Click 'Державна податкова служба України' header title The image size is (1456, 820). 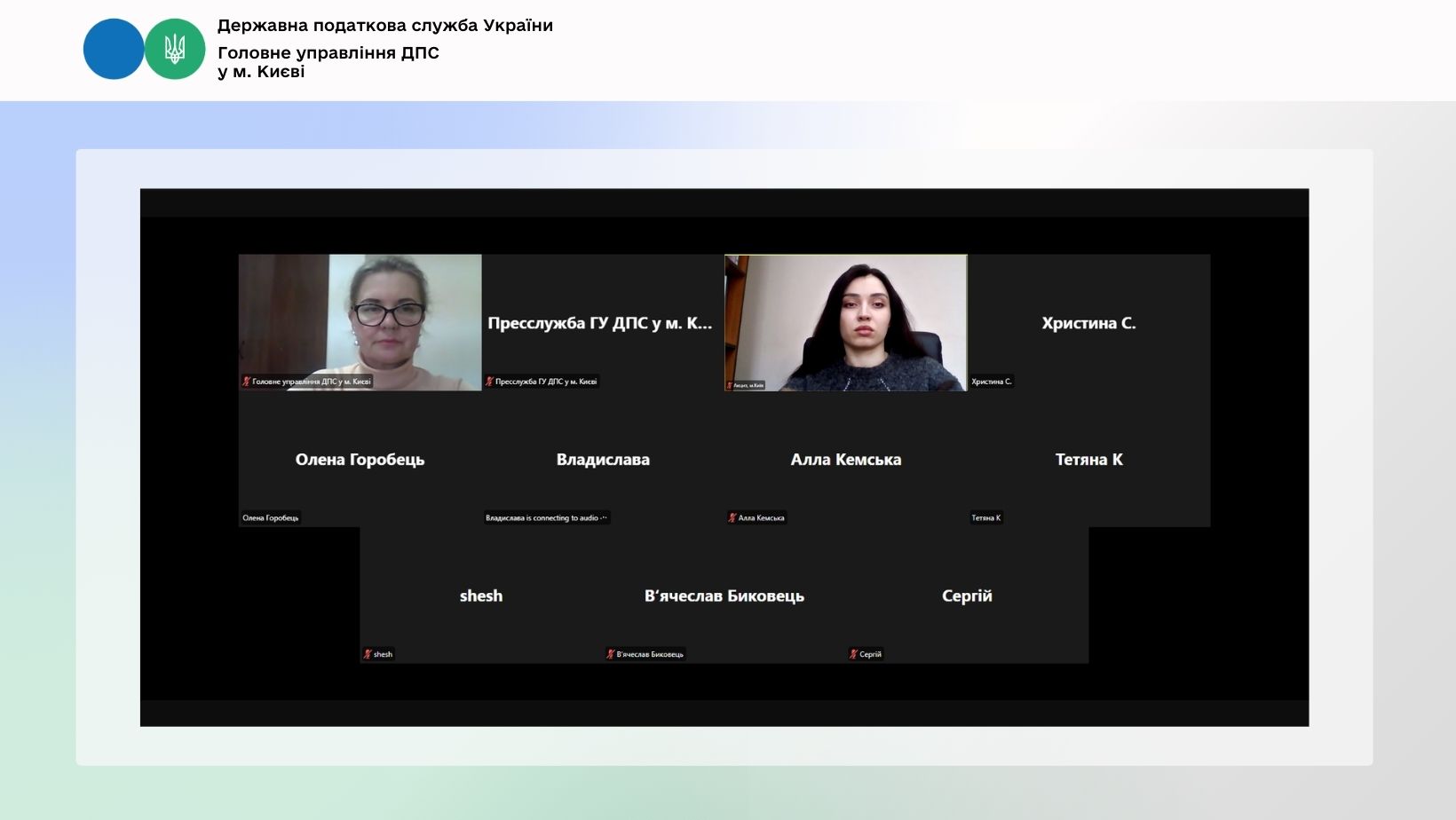point(384,26)
